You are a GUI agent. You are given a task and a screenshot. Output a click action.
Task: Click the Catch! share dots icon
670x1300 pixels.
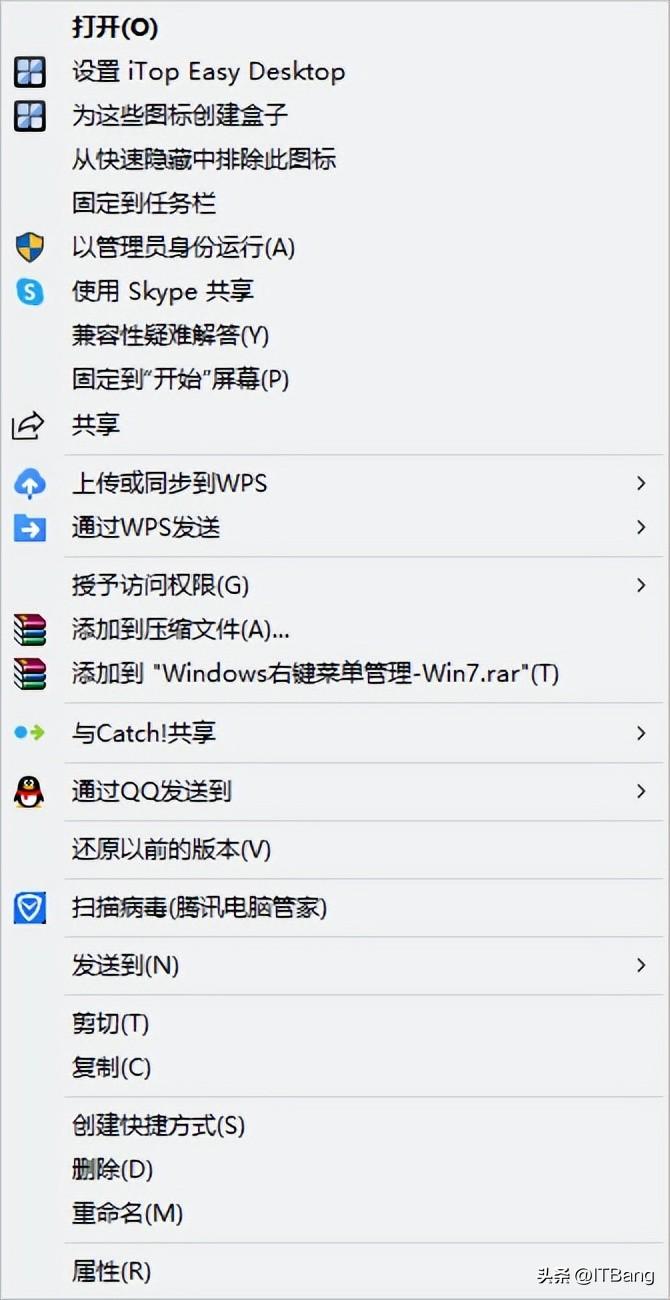pyautogui.click(x=29, y=733)
